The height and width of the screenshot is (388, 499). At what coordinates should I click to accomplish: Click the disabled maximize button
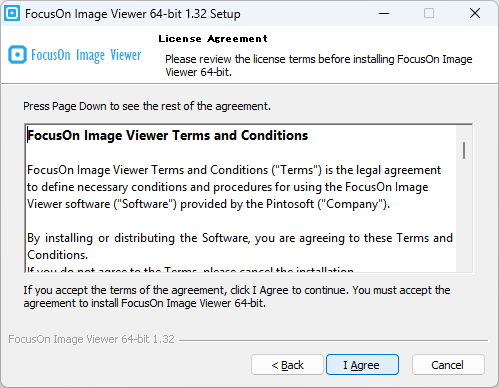tap(429, 13)
